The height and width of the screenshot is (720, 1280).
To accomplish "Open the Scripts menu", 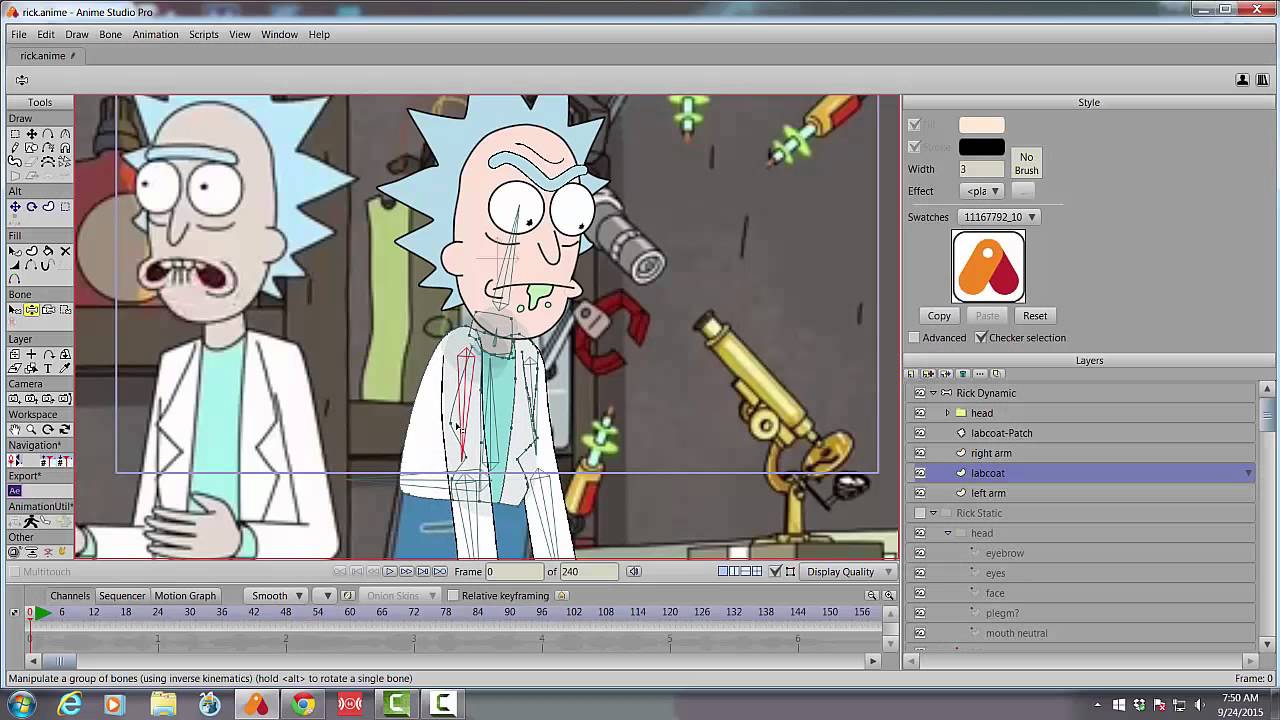I will pyautogui.click(x=204, y=34).
